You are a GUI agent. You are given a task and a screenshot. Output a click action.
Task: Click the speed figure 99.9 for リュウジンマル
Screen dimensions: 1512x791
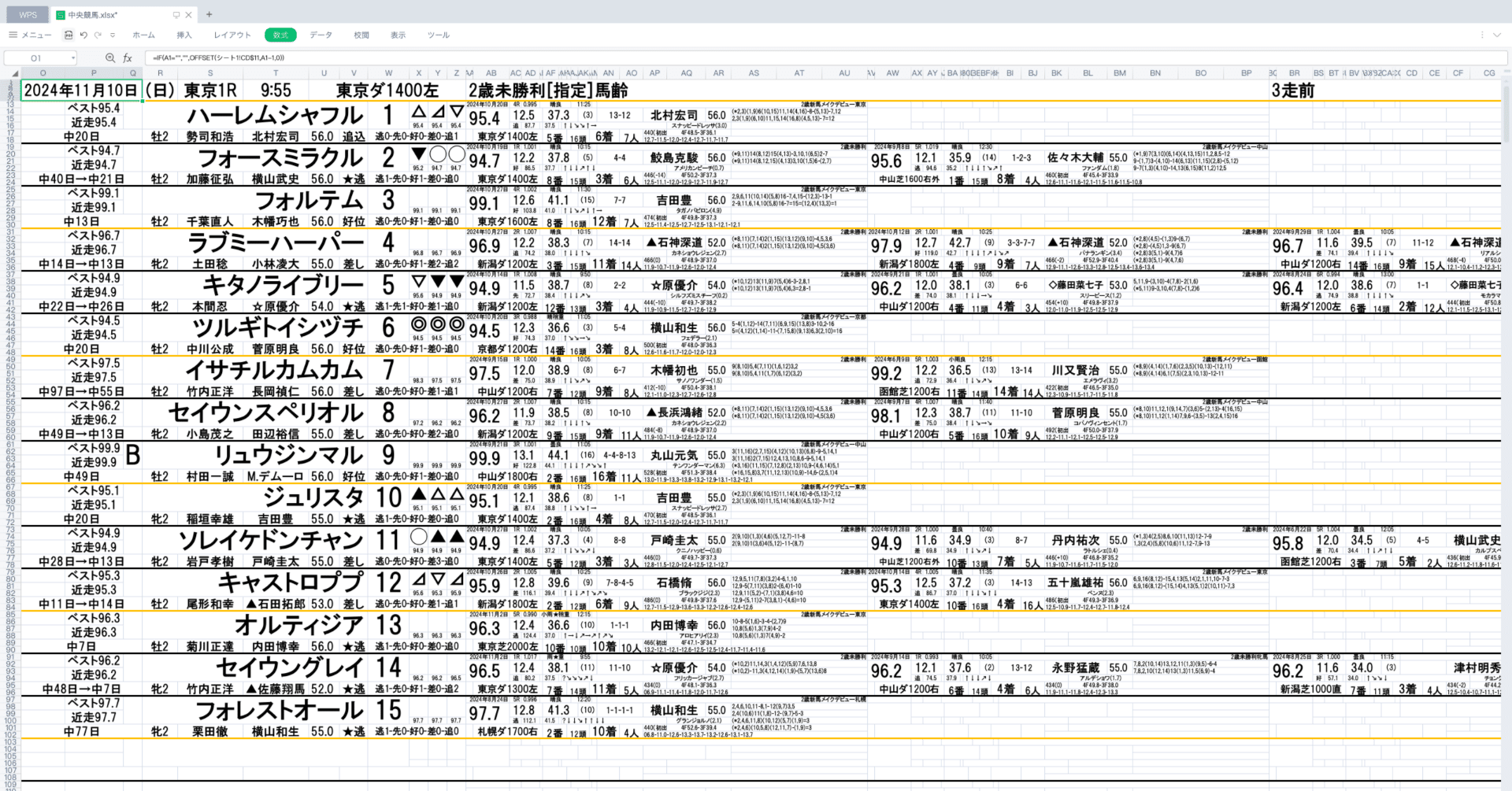click(x=484, y=458)
